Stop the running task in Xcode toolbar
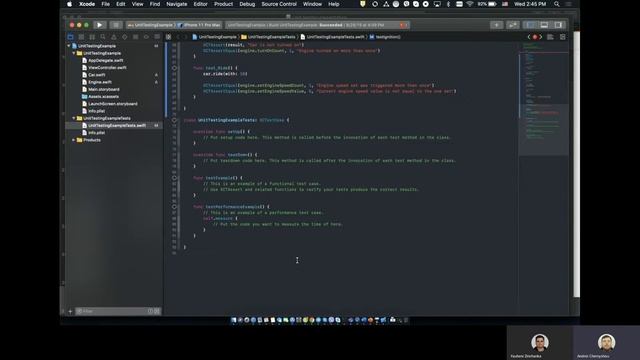 pyautogui.click(x=116, y=25)
